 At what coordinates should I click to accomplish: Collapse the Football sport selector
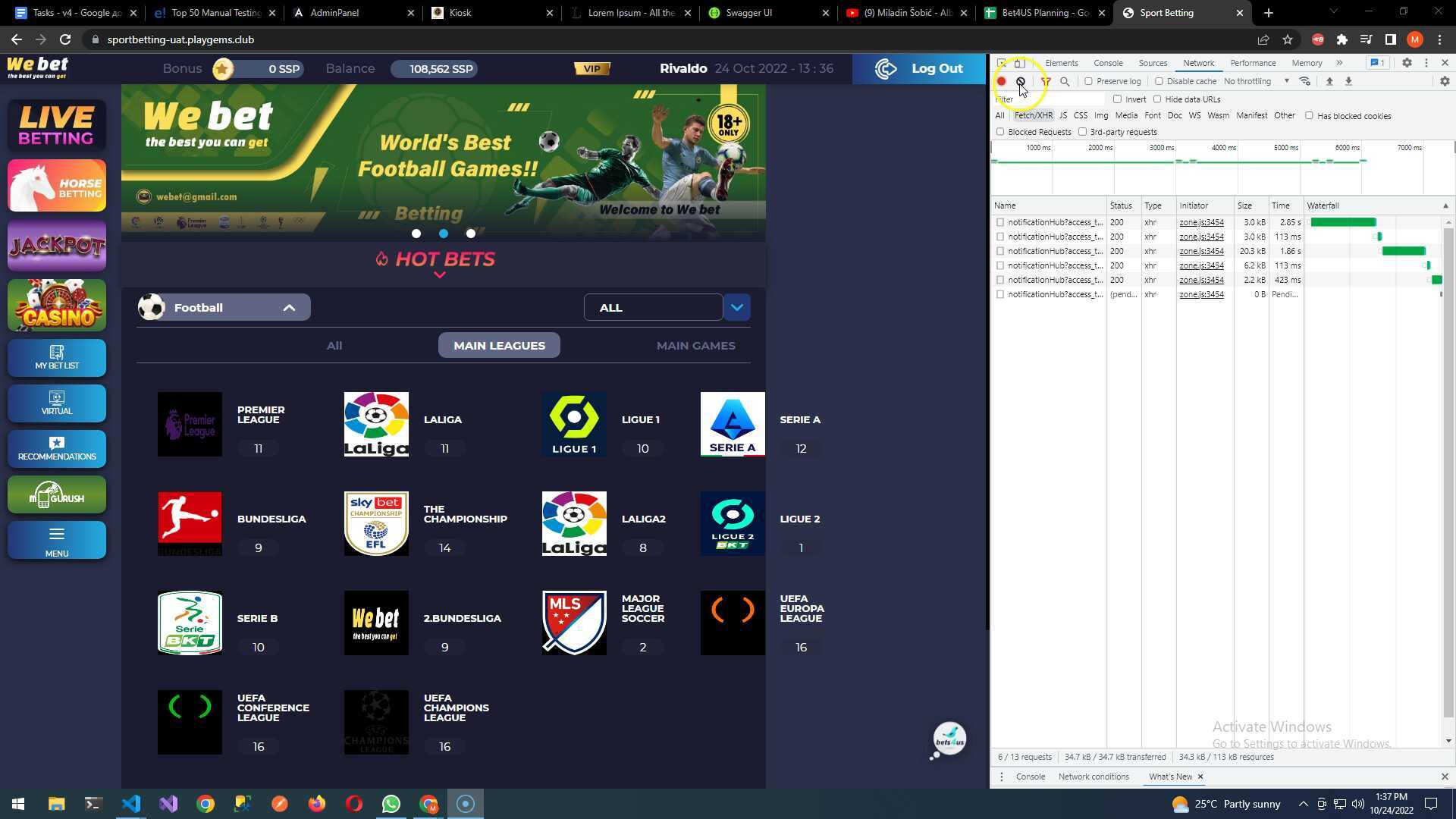pos(289,308)
